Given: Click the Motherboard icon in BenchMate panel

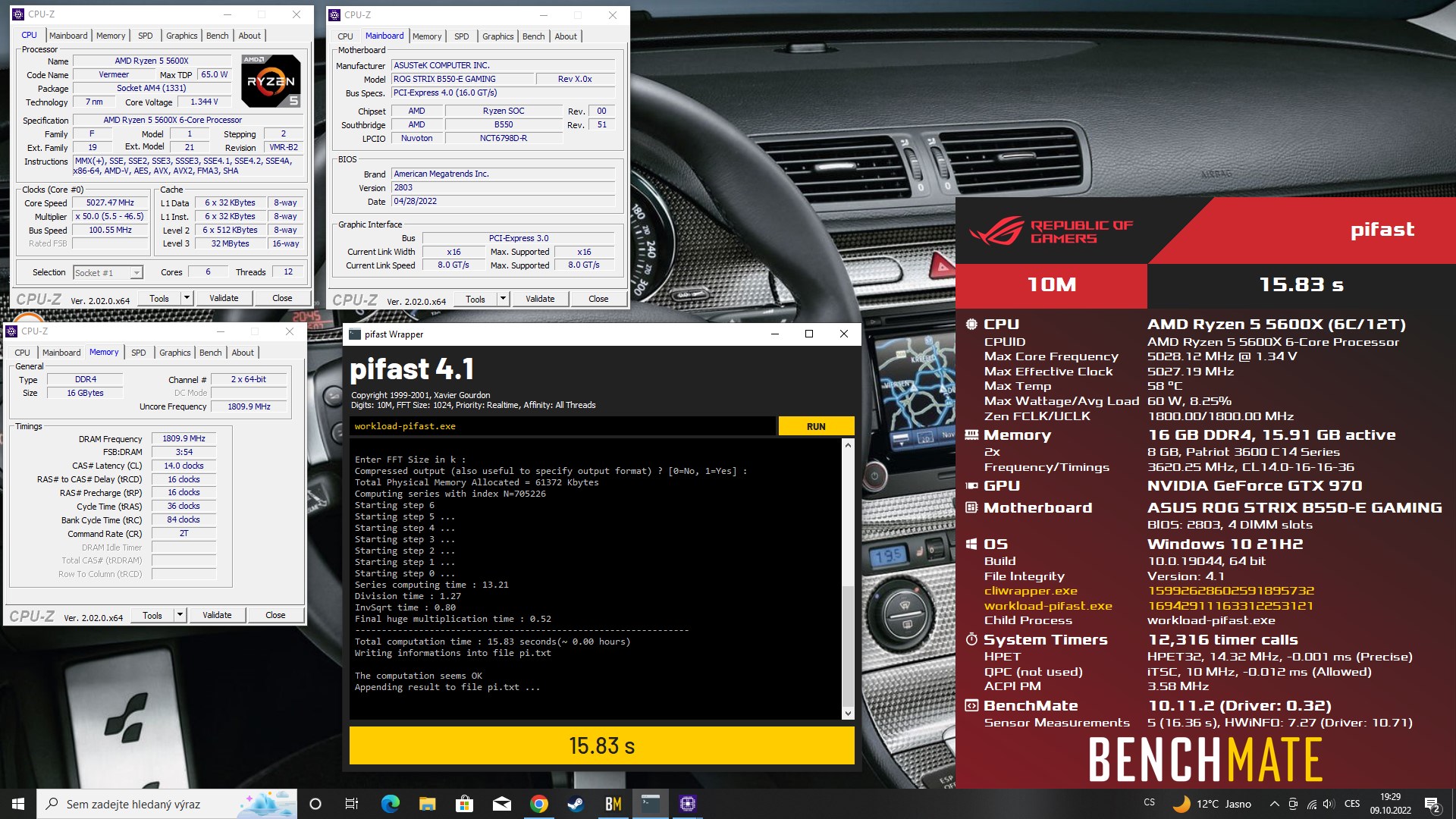Looking at the screenshot, I should coord(971,507).
